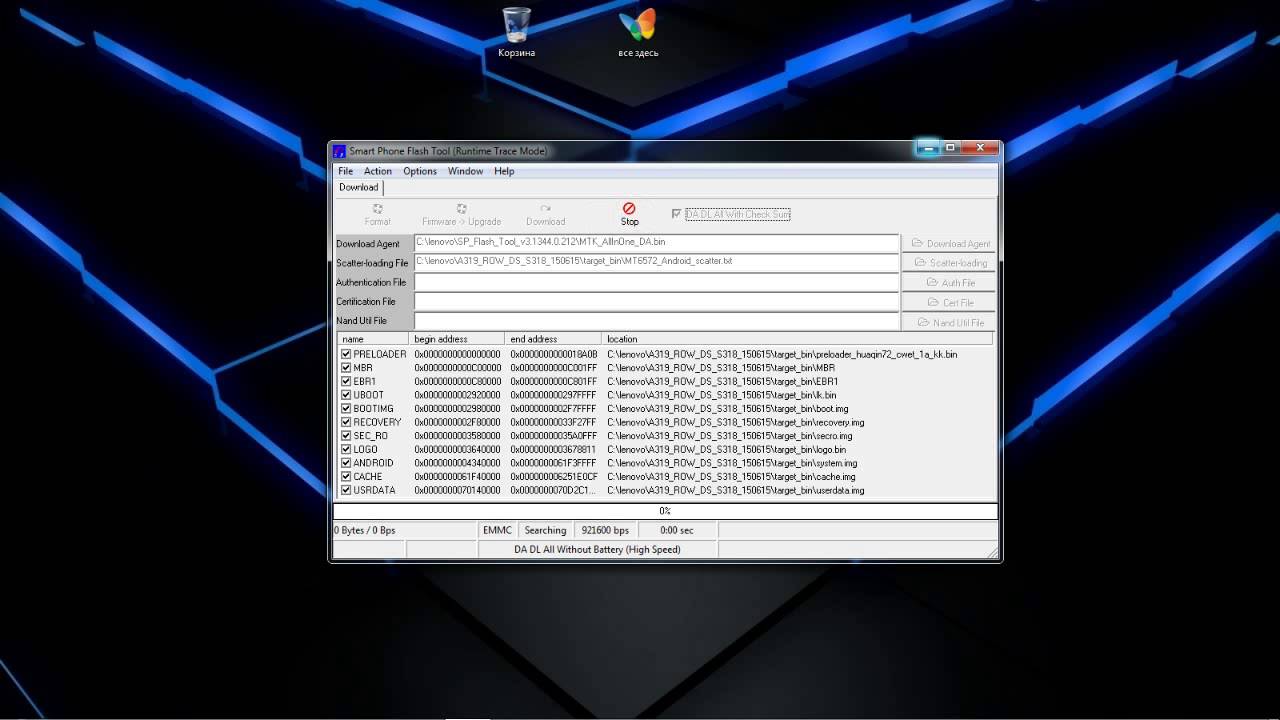Open the Help menu
This screenshot has height=720, width=1280.
click(x=504, y=171)
